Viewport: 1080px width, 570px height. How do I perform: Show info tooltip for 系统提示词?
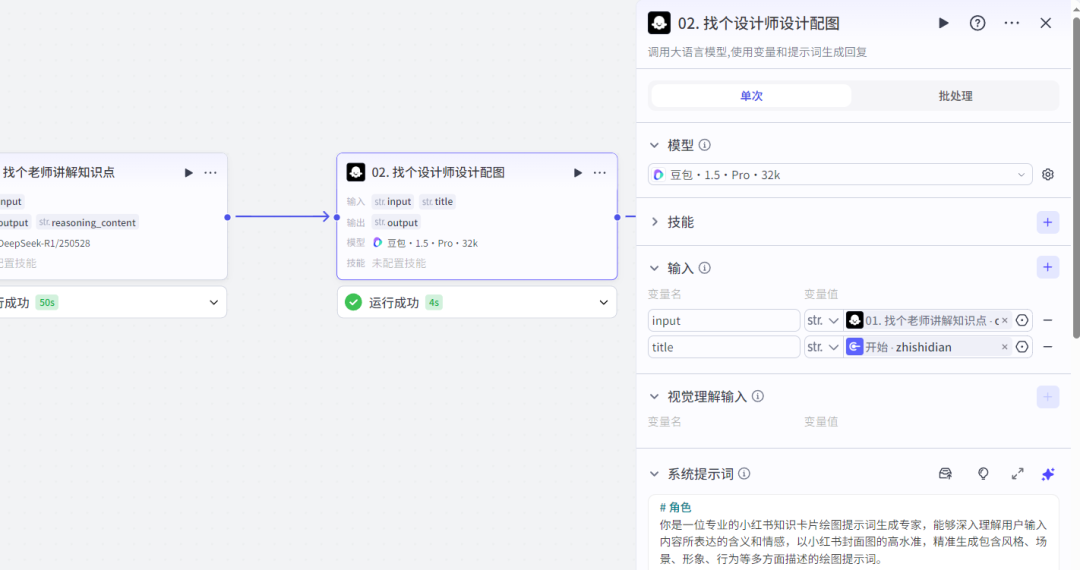(744, 474)
